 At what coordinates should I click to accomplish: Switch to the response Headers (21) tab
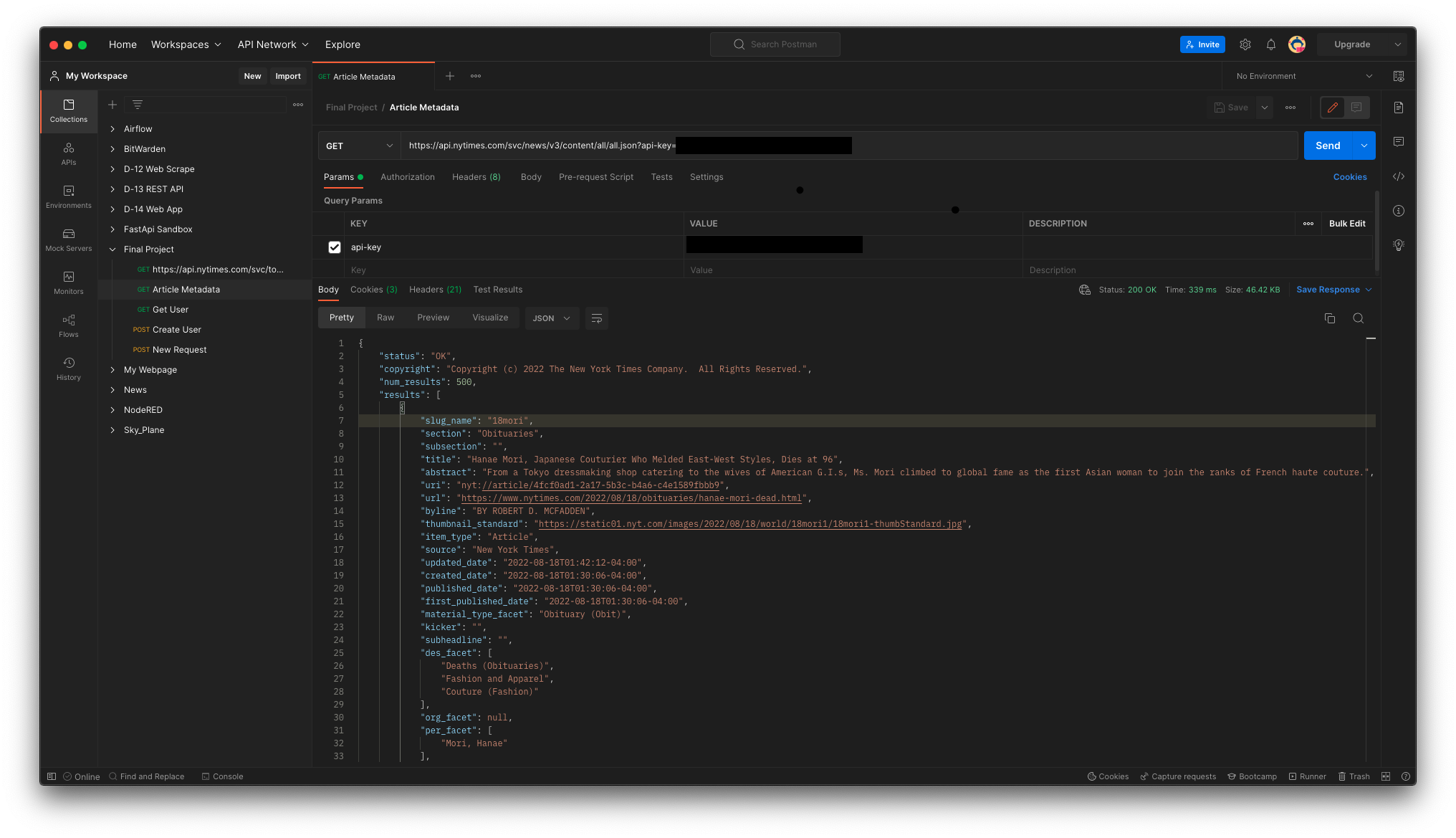pyautogui.click(x=435, y=290)
